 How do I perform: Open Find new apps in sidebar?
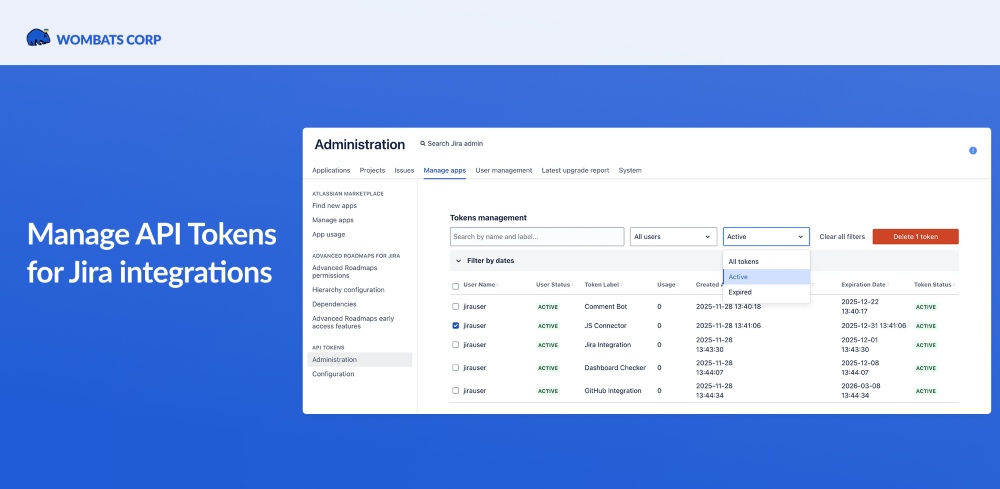[334, 206]
